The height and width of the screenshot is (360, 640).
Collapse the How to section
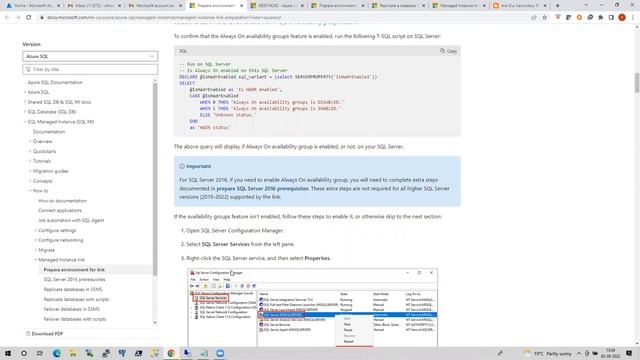click(x=30, y=191)
